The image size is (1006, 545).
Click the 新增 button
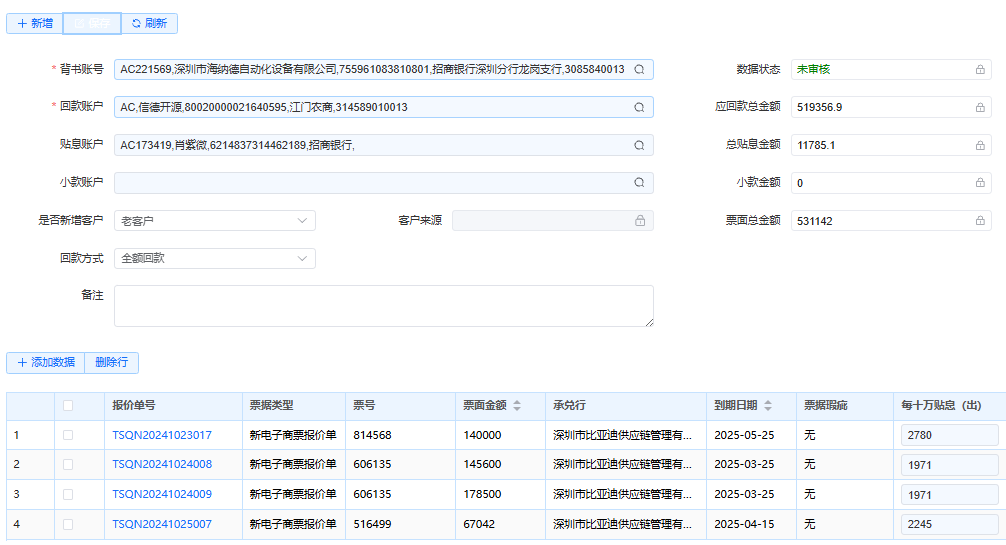coord(35,23)
